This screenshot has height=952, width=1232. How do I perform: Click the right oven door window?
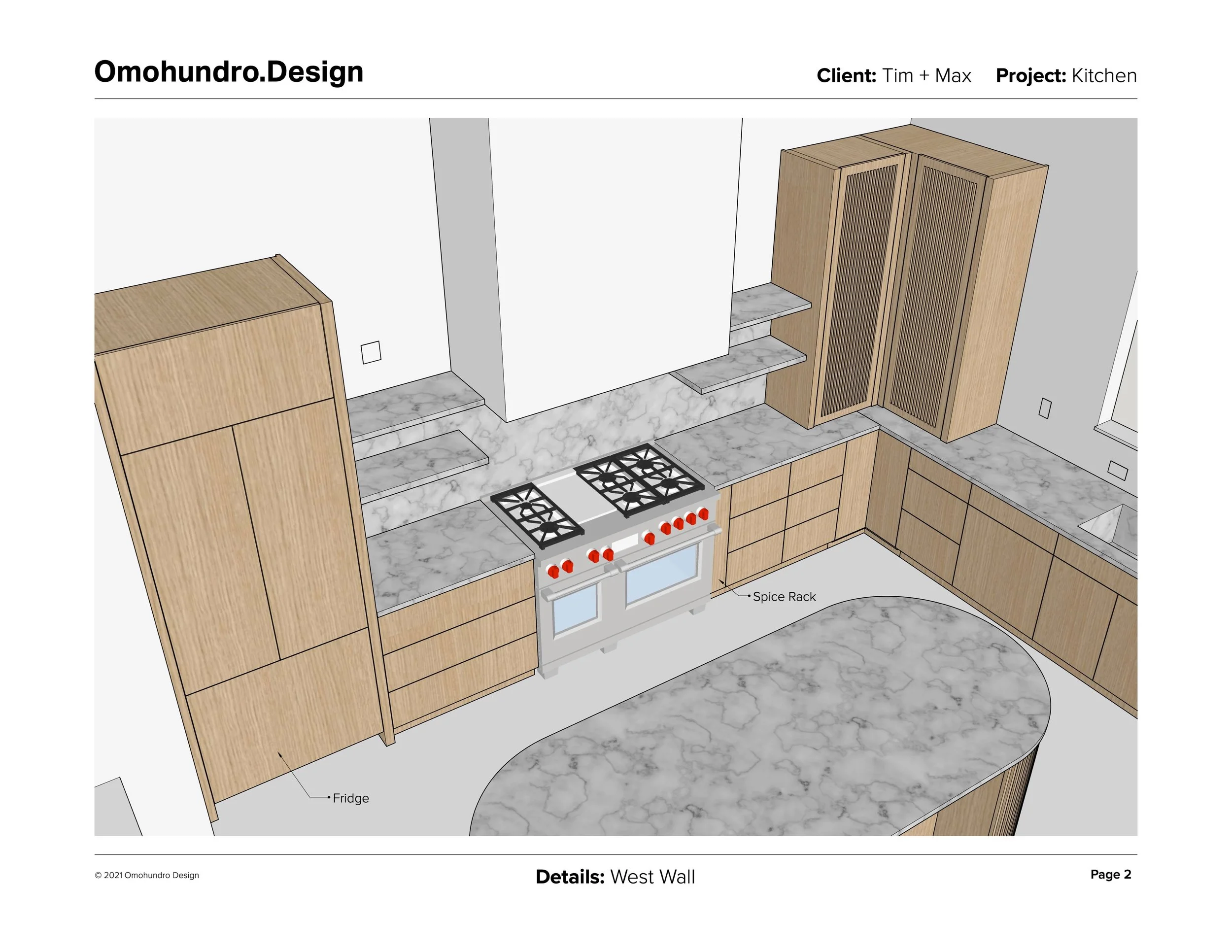661,573
